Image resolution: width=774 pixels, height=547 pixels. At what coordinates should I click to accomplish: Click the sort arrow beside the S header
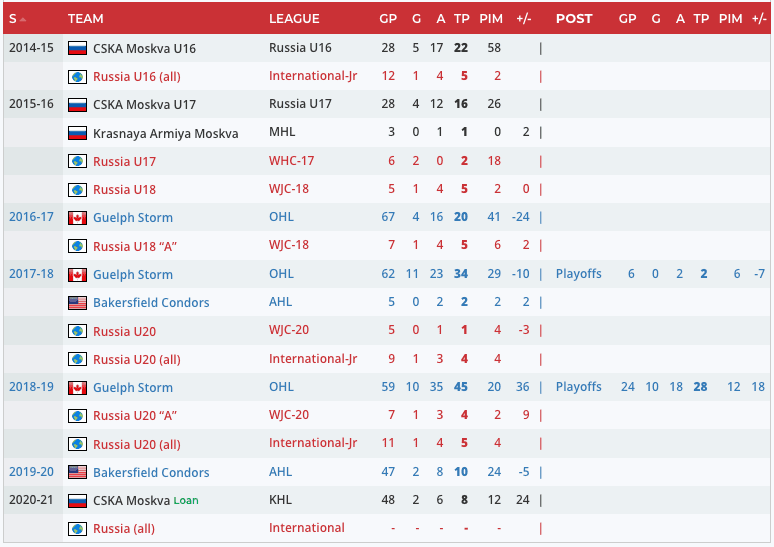[x=23, y=19]
